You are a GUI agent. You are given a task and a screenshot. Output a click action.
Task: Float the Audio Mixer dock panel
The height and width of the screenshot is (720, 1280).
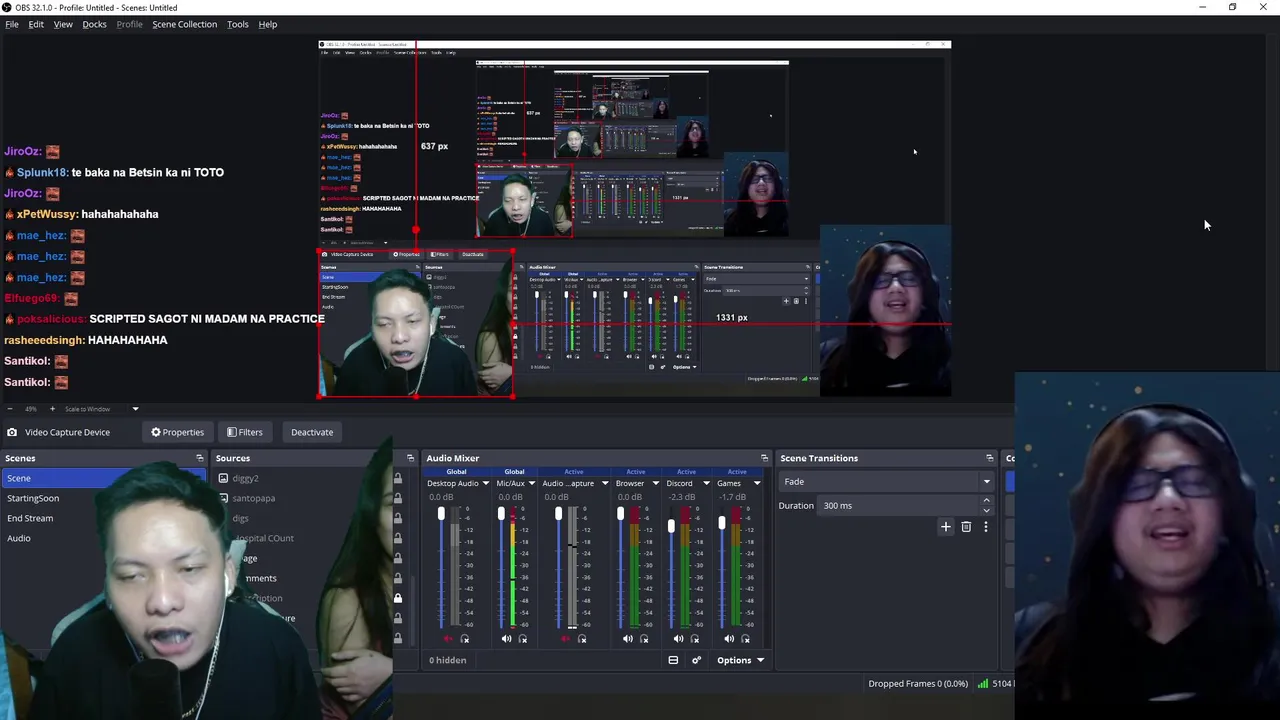764,458
